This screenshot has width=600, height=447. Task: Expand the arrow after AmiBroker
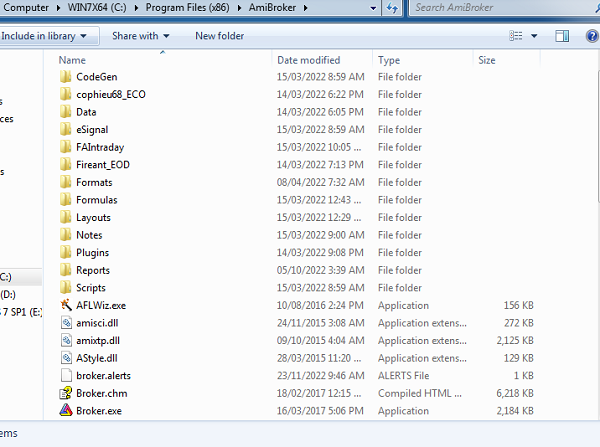click(305, 8)
